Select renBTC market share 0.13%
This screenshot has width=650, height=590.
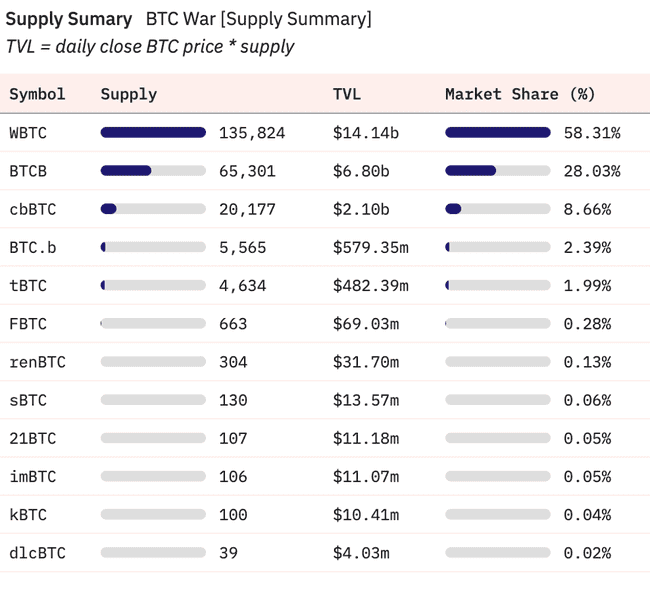pos(587,362)
